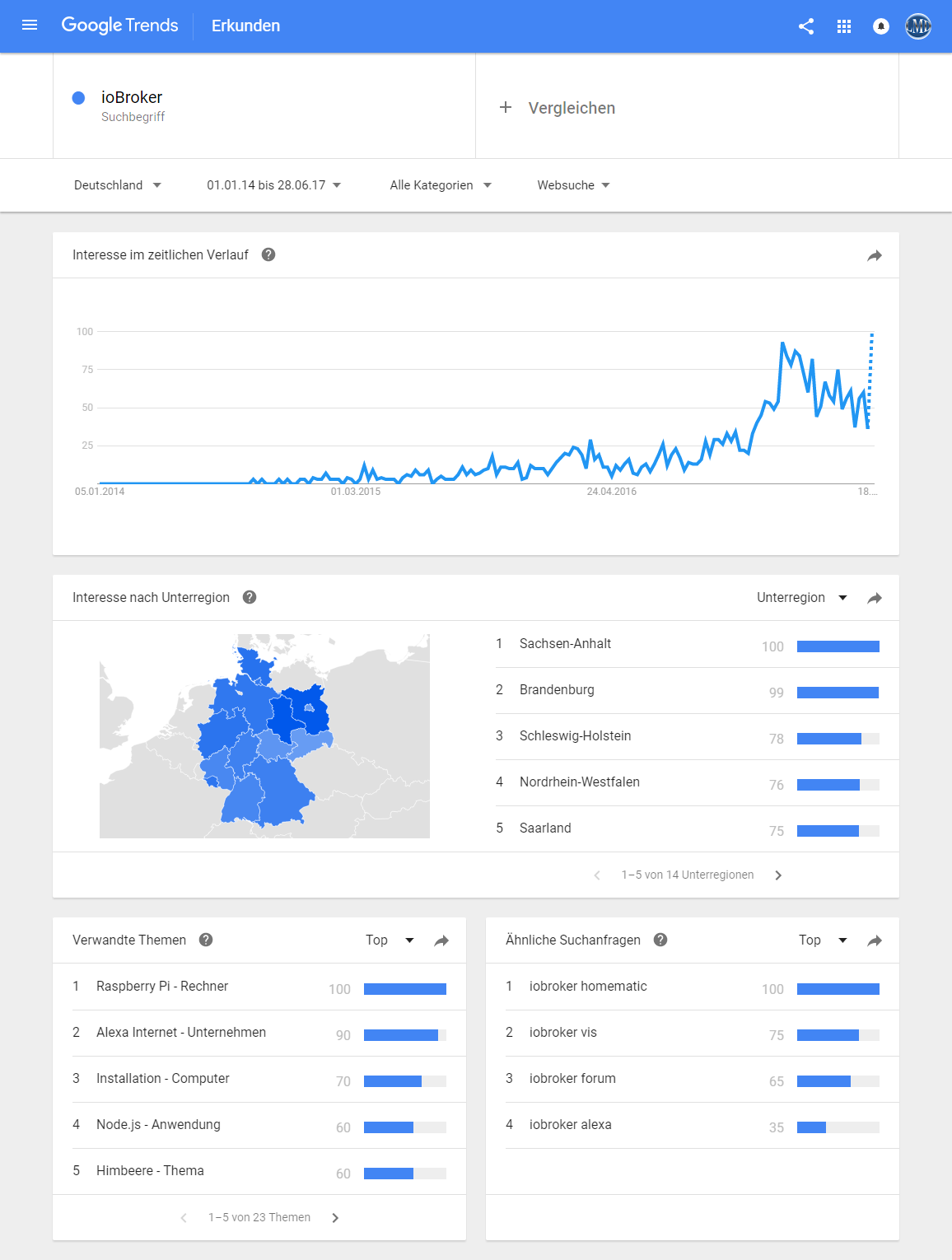Go to previous Themen page
Image resolution: width=952 pixels, height=1260 pixels.
(x=184, y=1218)
